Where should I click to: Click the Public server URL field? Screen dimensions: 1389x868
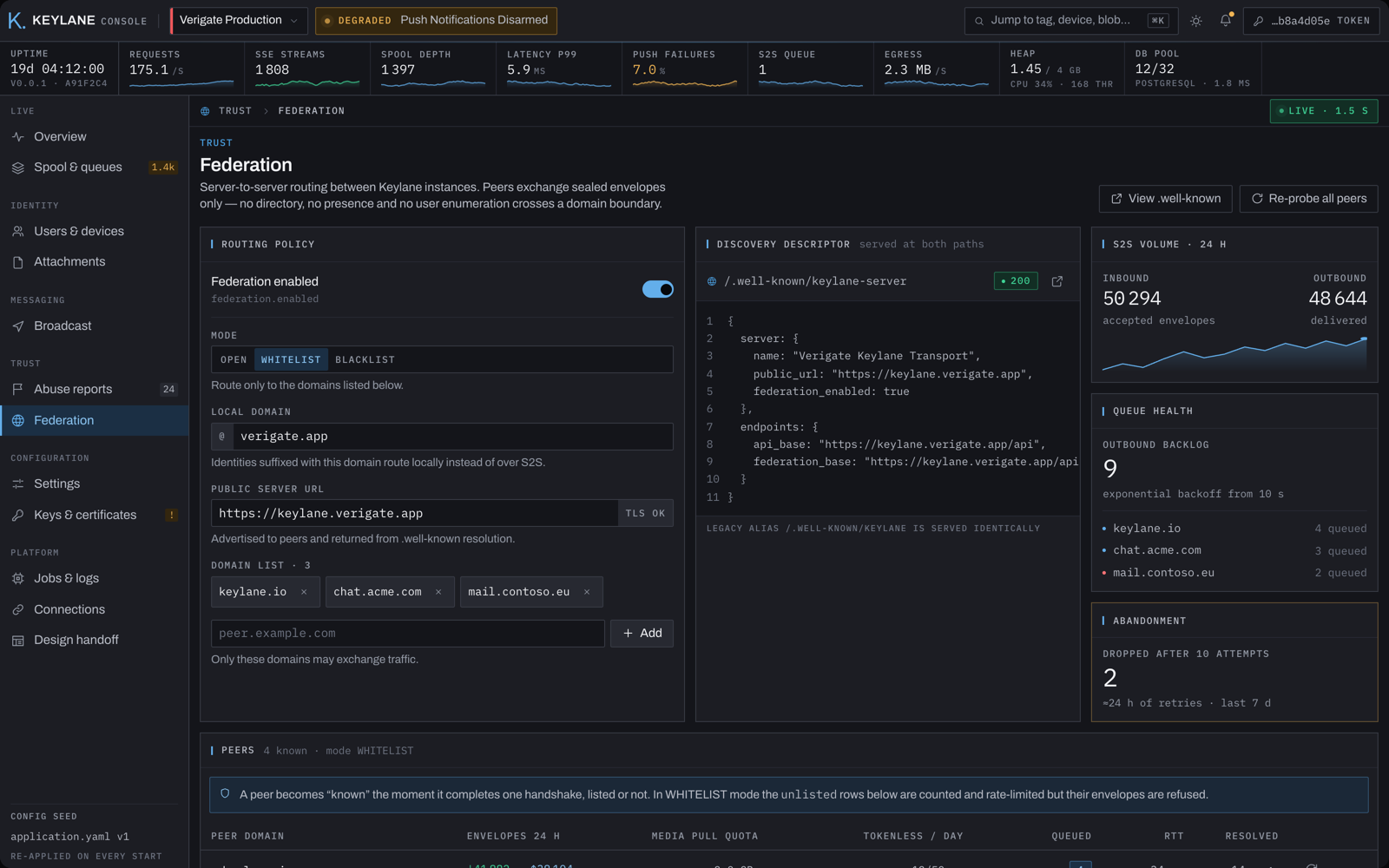tap(414, 513)
